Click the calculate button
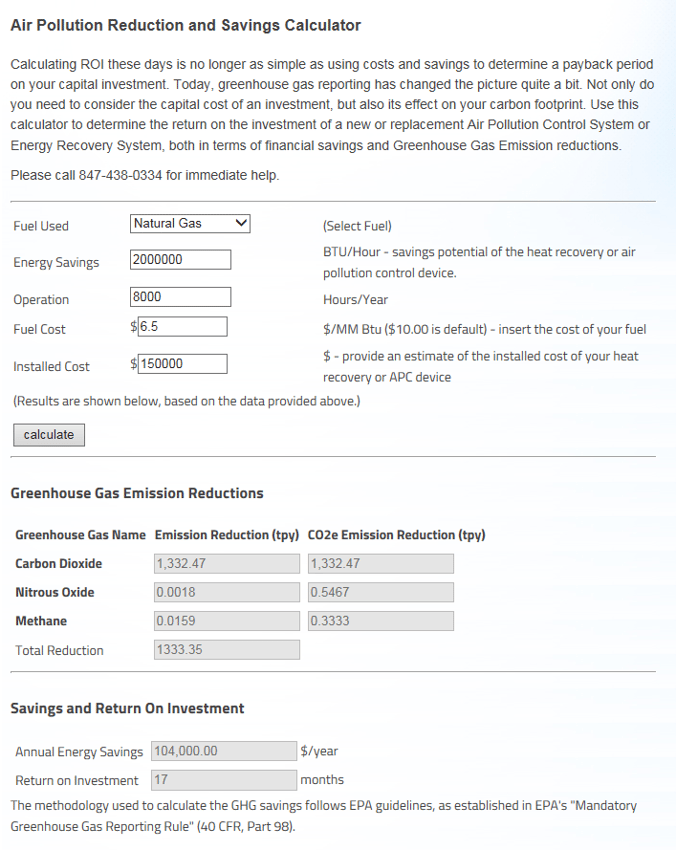The height and width of the screenshot is (850, 676). (x=49, y=435)
